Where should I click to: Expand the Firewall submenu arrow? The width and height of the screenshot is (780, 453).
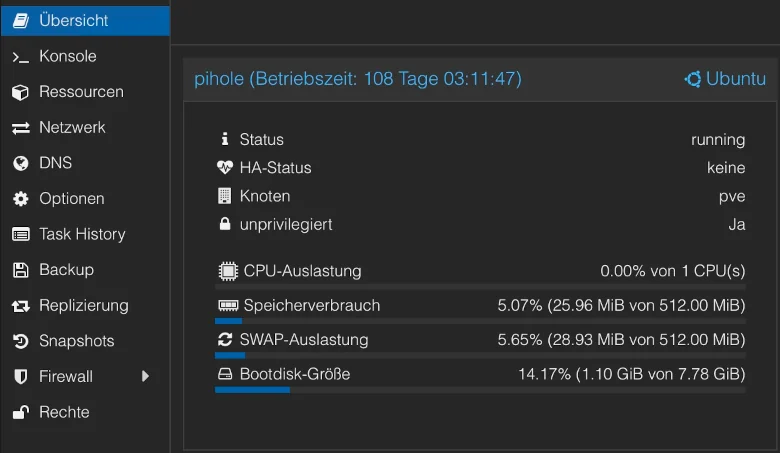click(145, 376)
